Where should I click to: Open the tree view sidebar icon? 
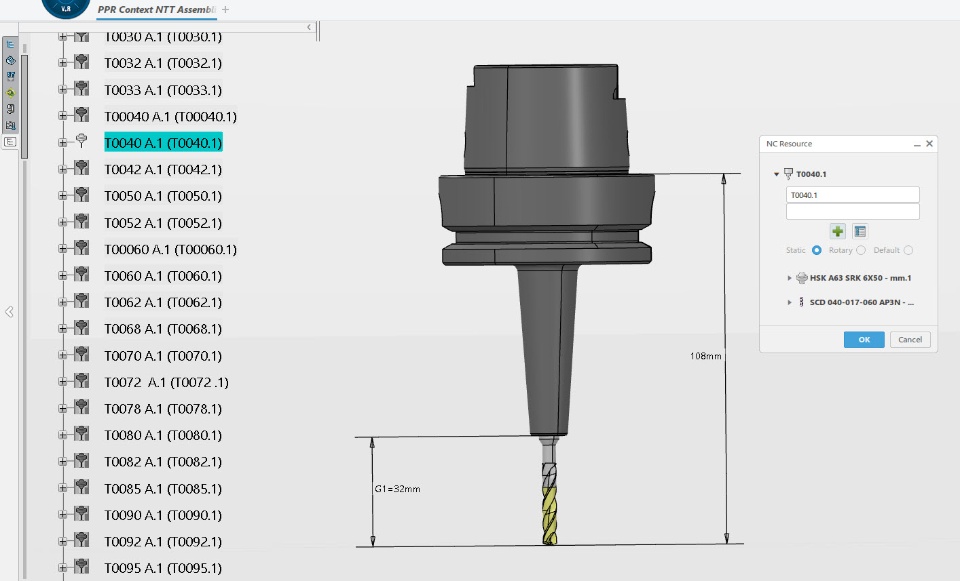click(x=10, y=45)
